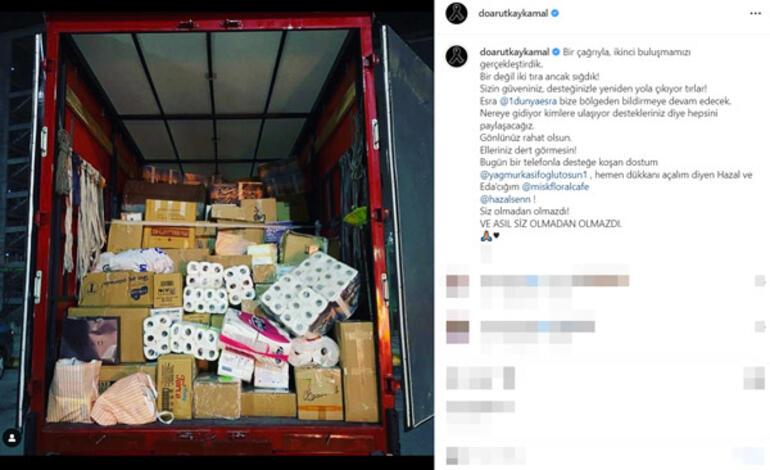Open second blurred commenter's avatar
This screenshot has height=470, width=770.
[x=457, y=332]
